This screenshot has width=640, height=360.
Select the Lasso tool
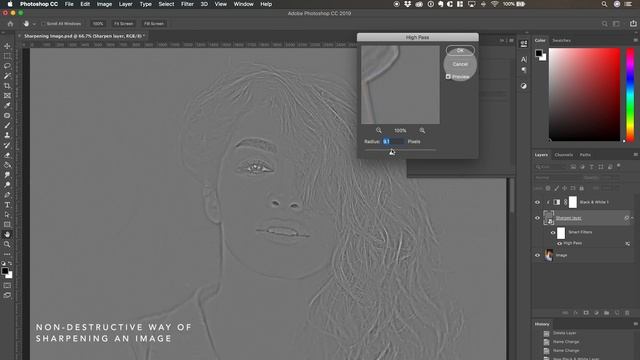(x=7, y=66)
